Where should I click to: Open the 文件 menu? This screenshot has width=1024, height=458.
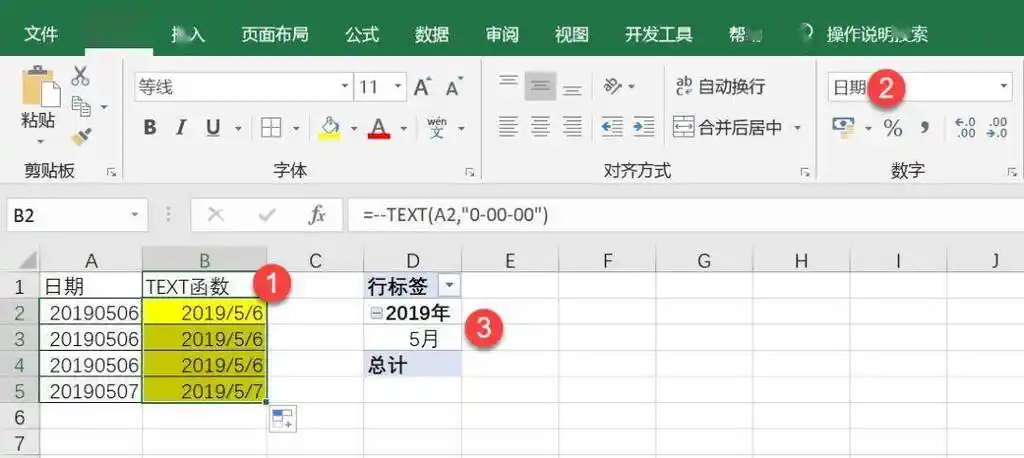tap(41, 34)
